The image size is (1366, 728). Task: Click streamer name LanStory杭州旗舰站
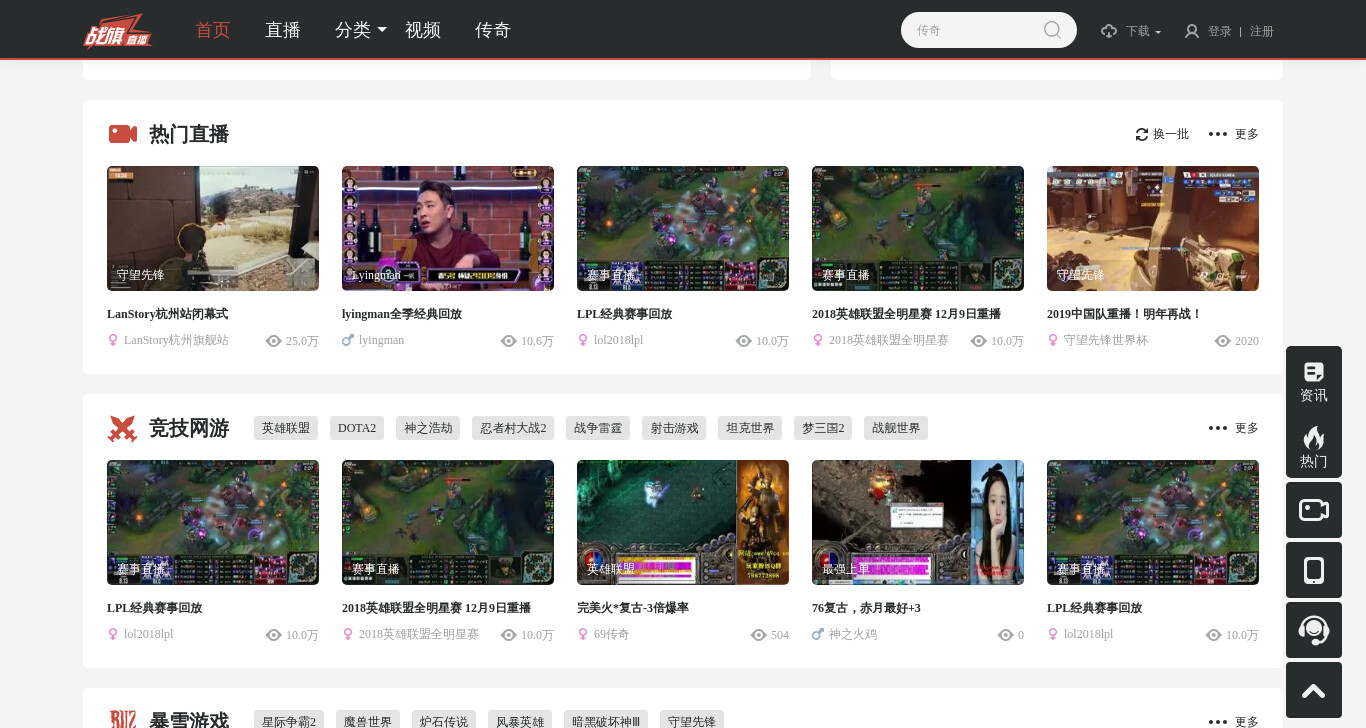point(176,340)
